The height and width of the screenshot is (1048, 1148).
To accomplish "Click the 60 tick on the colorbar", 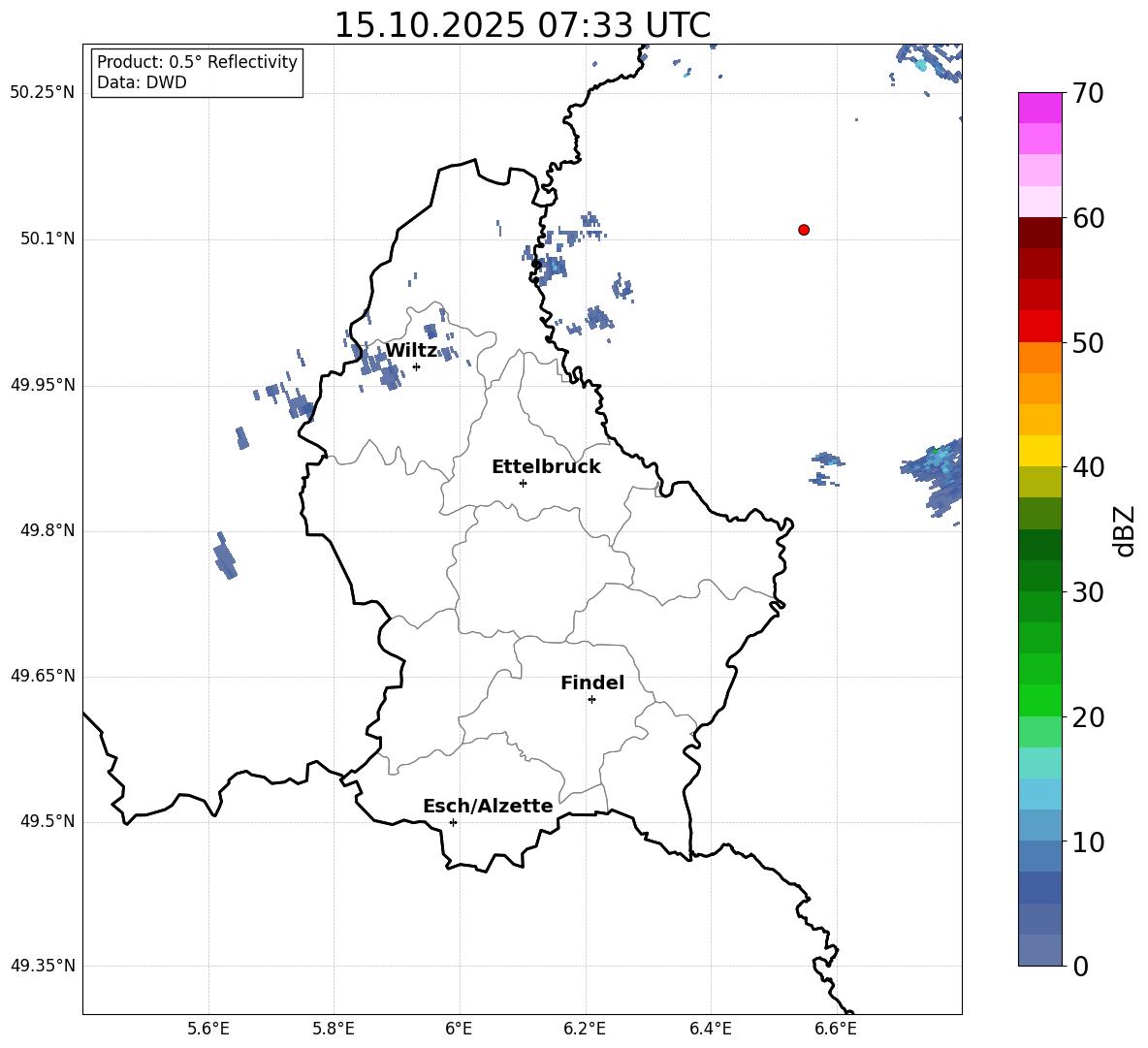I will click(1088, 218).
